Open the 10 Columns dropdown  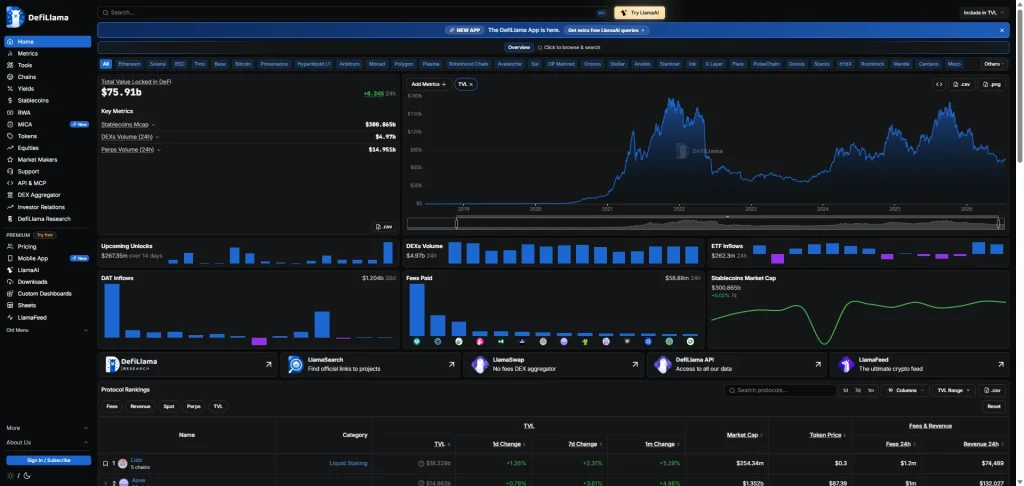tap(905, 390)
